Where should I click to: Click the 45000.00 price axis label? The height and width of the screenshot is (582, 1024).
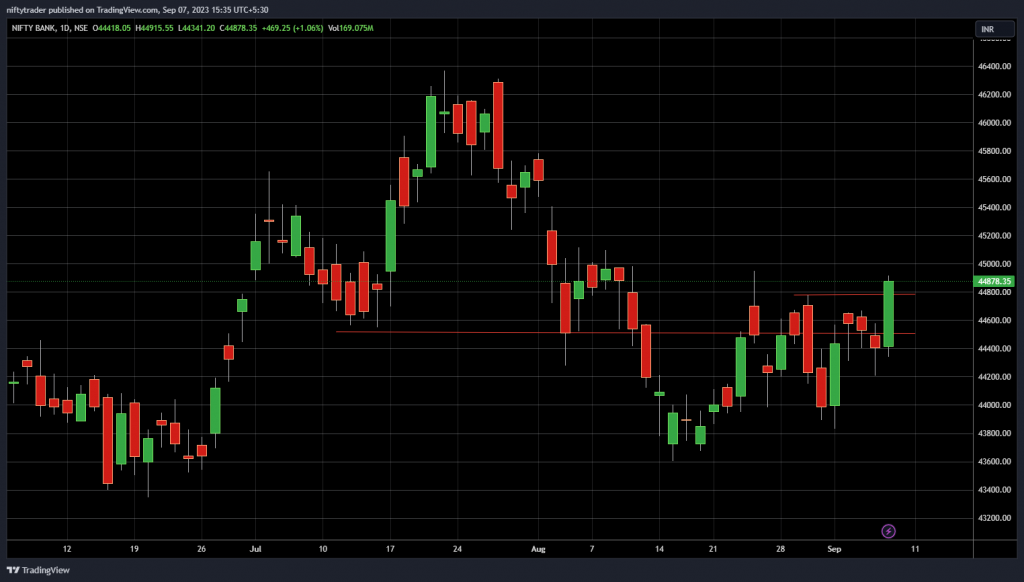[994, 264]
